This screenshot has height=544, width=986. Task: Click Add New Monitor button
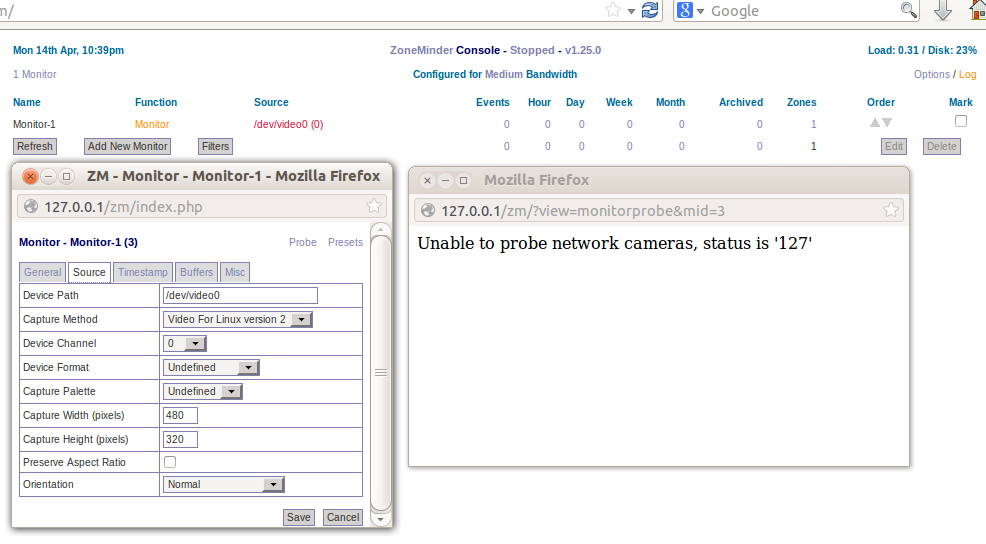tap(128, 146)
